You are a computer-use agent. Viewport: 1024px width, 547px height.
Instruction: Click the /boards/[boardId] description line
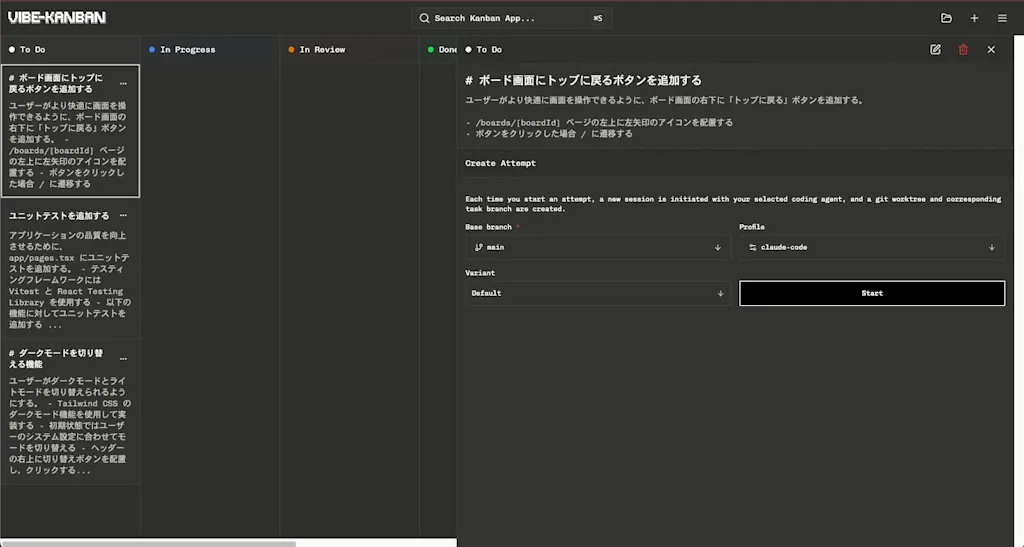[600, 122]
